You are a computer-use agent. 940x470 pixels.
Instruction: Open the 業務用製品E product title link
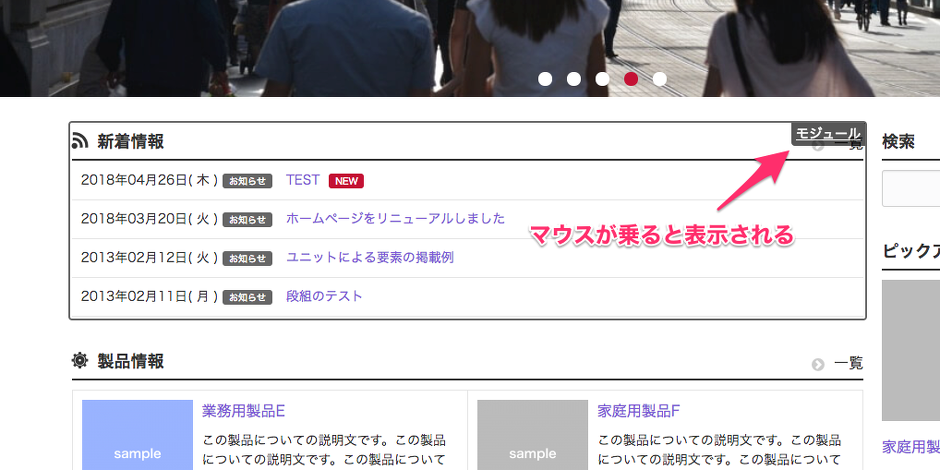pos(243,411)
